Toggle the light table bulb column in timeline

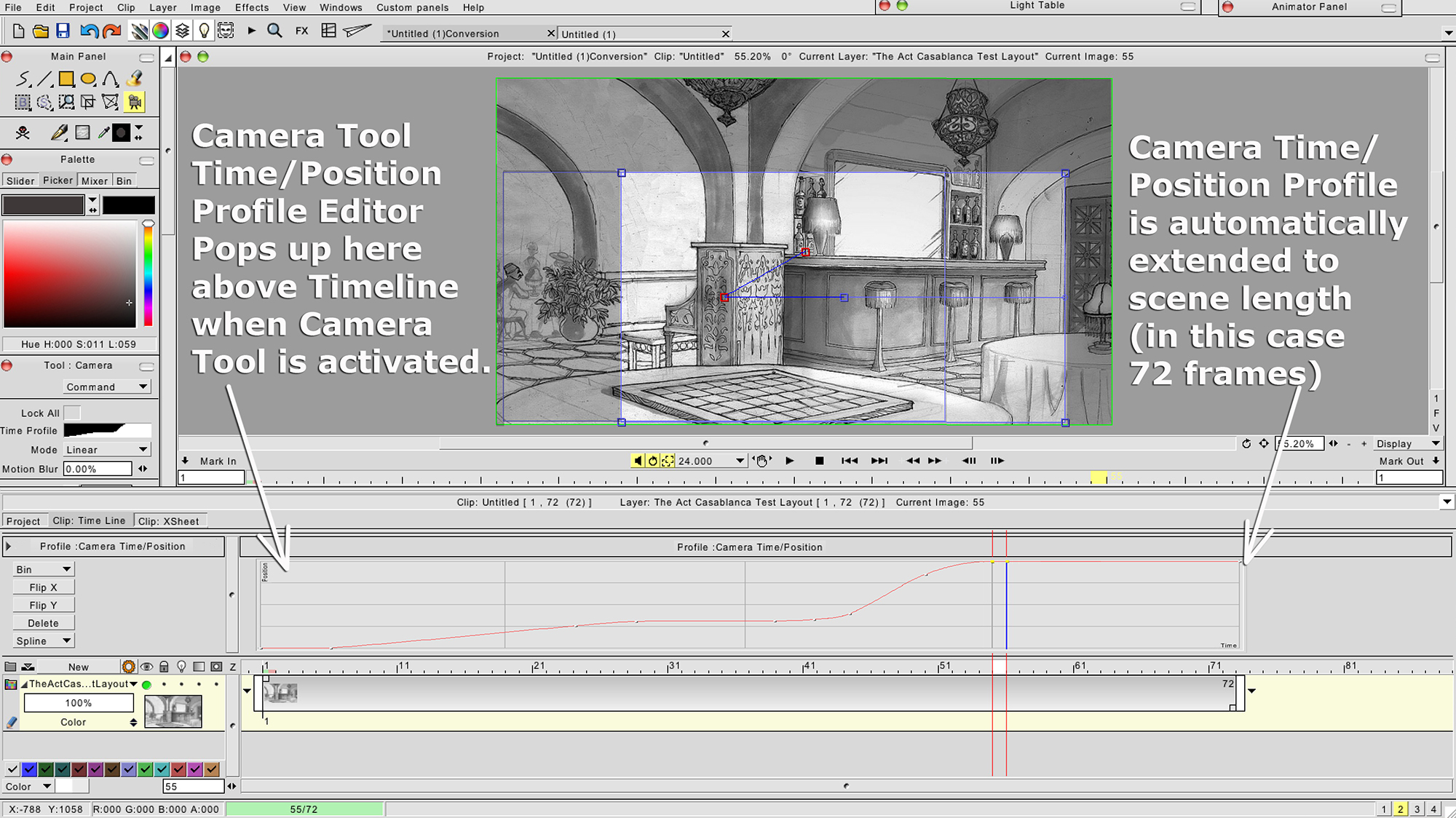(181, 667)
